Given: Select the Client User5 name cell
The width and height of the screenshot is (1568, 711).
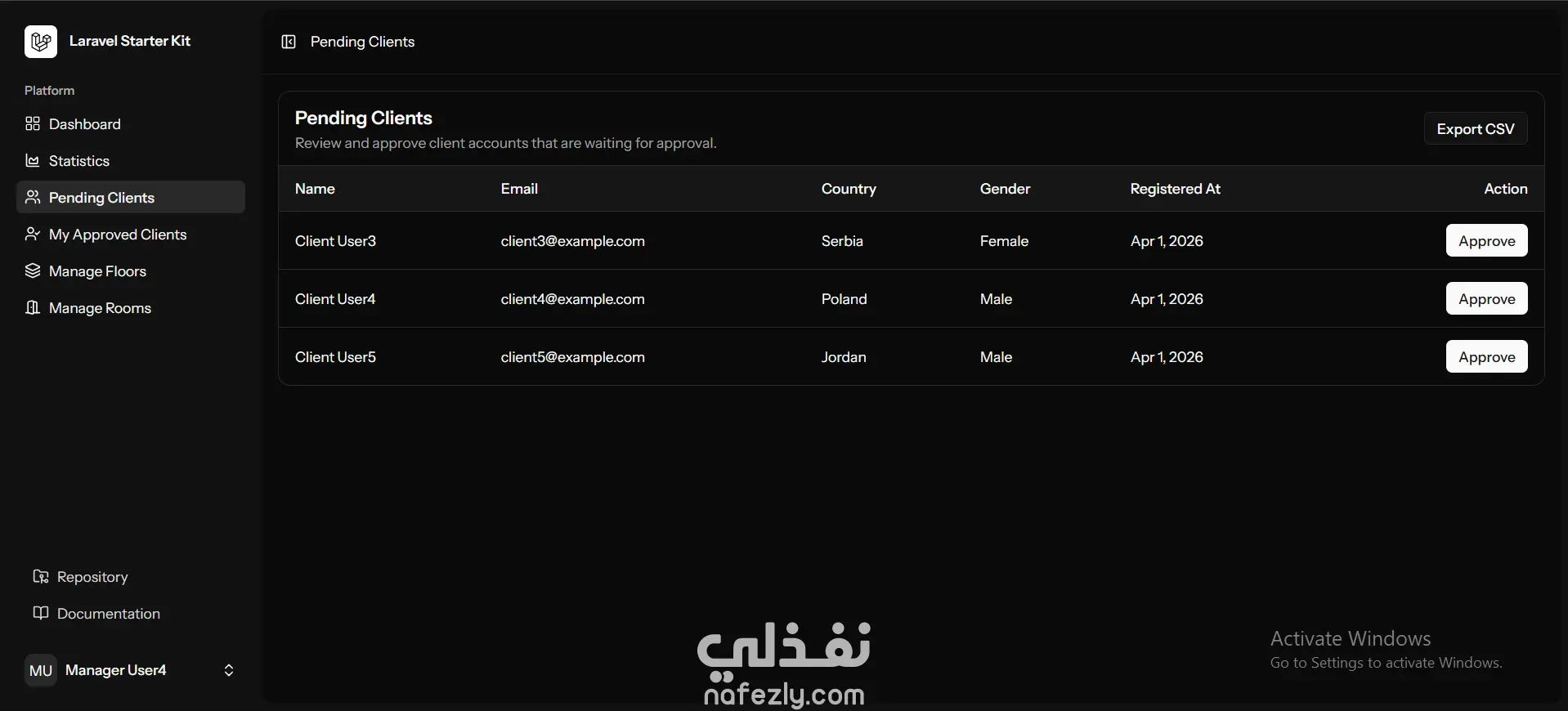Looking at the screenshot, I should [335, 357].
